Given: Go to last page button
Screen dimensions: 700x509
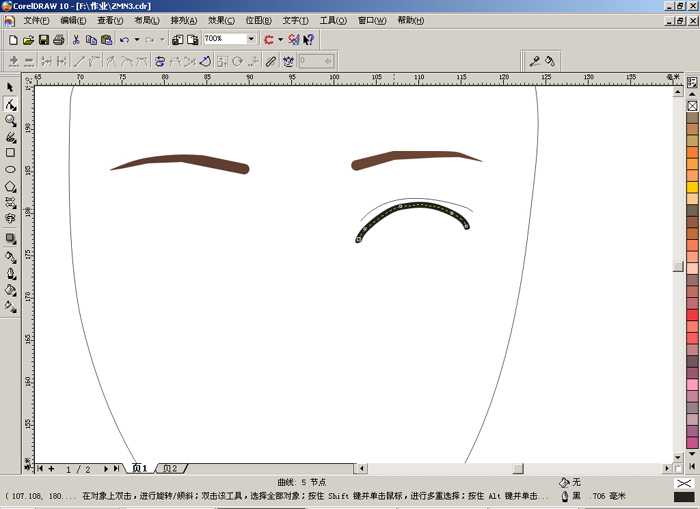Looking at the screenshot, I should tap(117, 469).
